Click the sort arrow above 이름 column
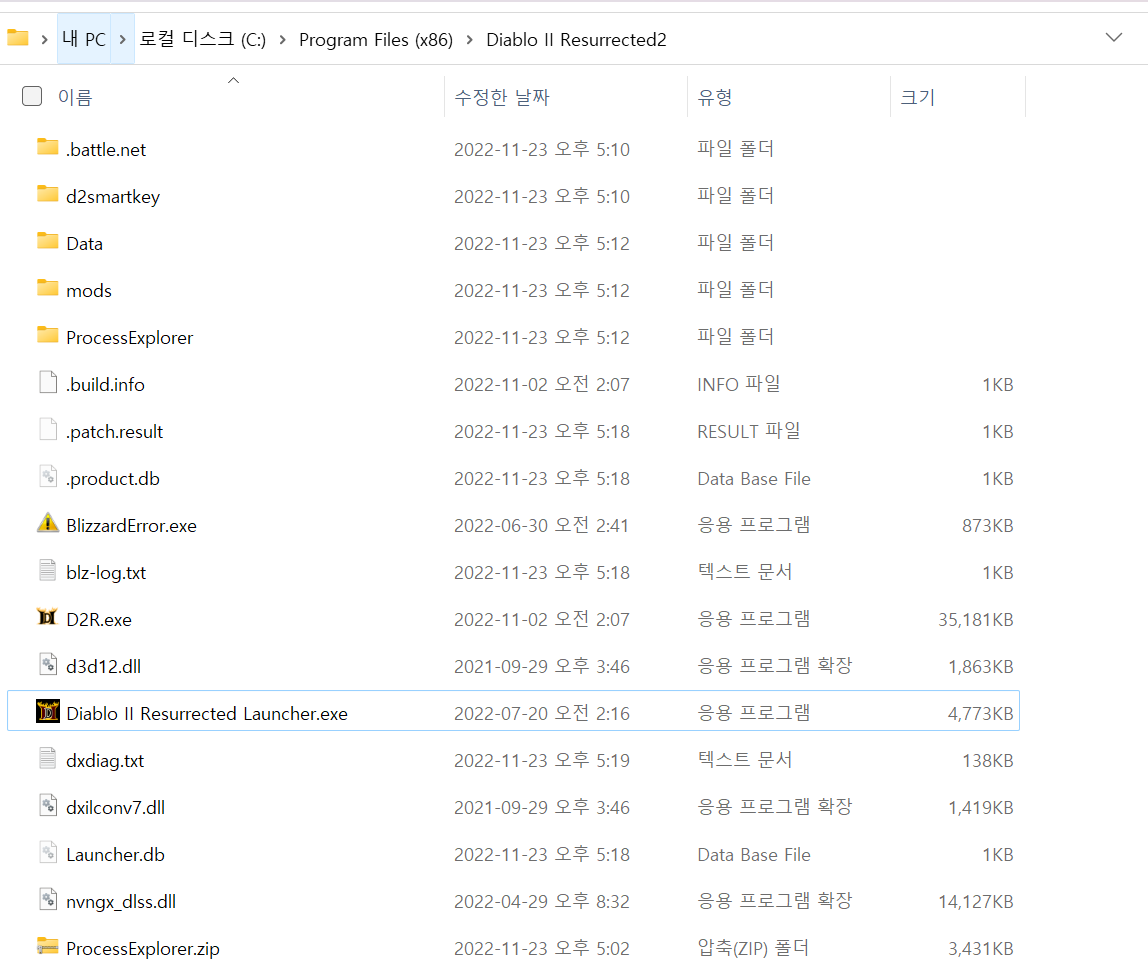This screenshot has height=971, width=1148. click(x=234, y=80)
